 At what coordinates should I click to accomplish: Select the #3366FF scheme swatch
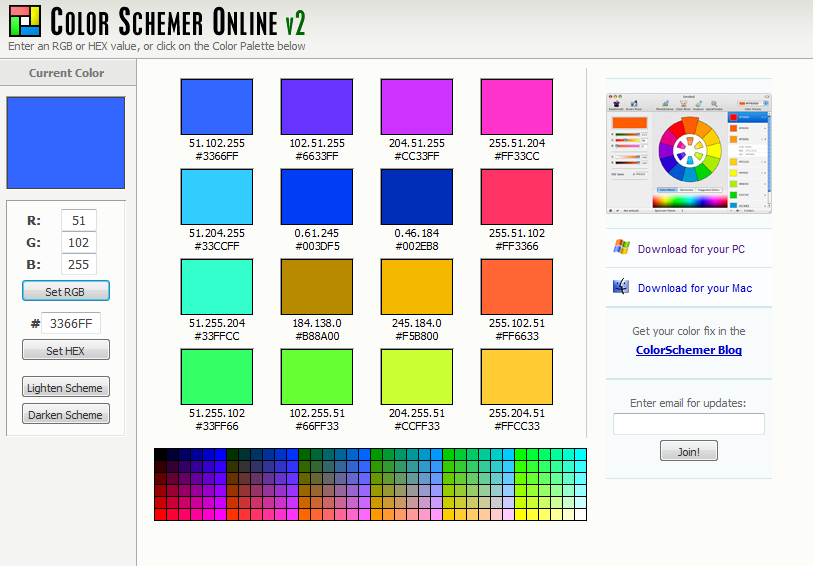[x=217, y=107]
